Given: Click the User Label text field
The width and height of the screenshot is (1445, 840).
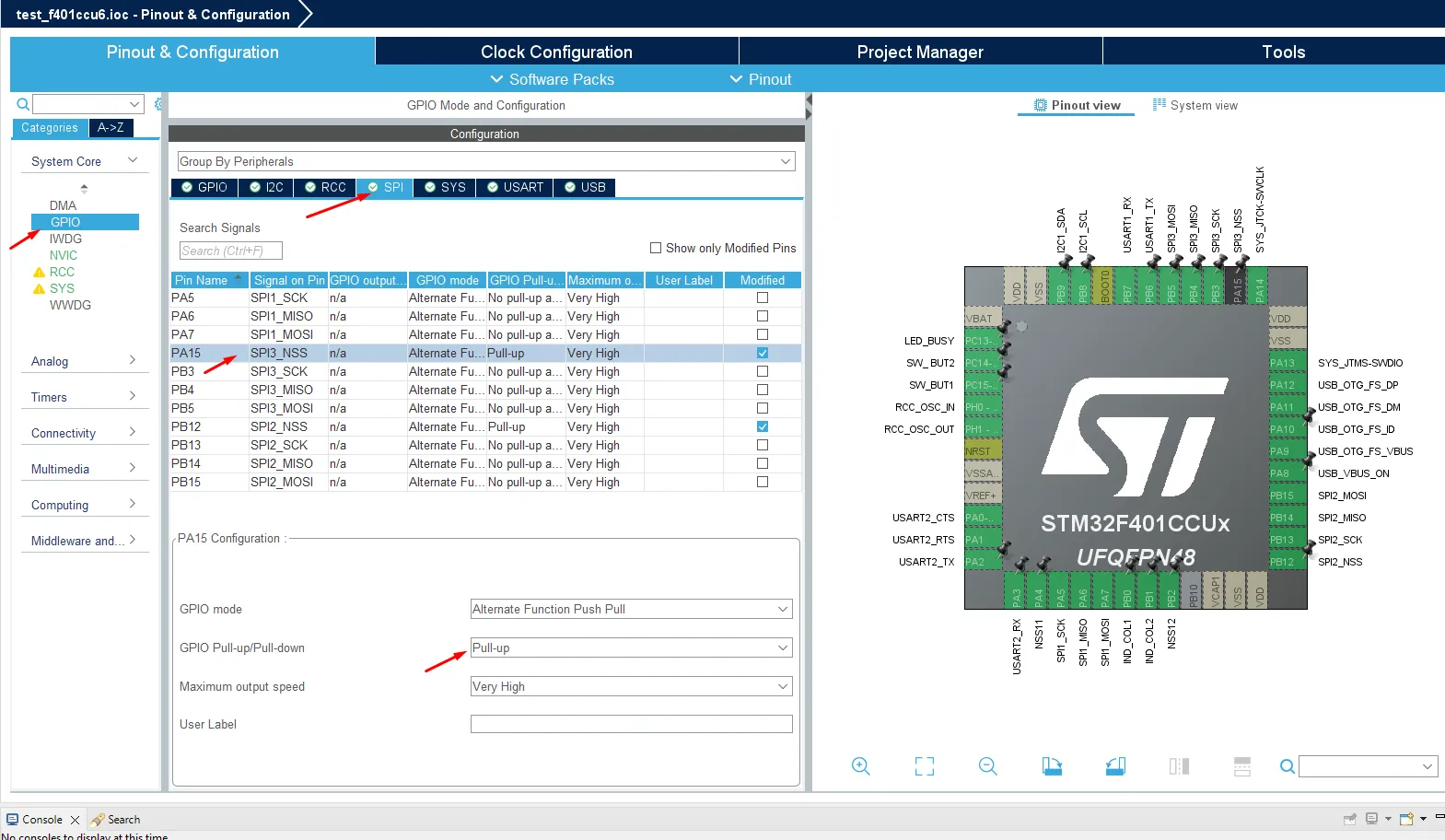Looking at the screenshot, I should [631, 724].
